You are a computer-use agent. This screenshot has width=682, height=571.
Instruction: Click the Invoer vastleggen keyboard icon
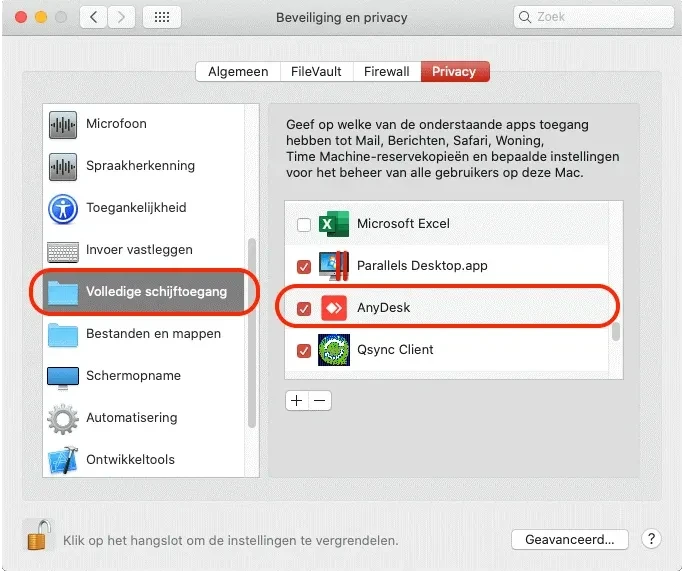click(x=63, y=251)
